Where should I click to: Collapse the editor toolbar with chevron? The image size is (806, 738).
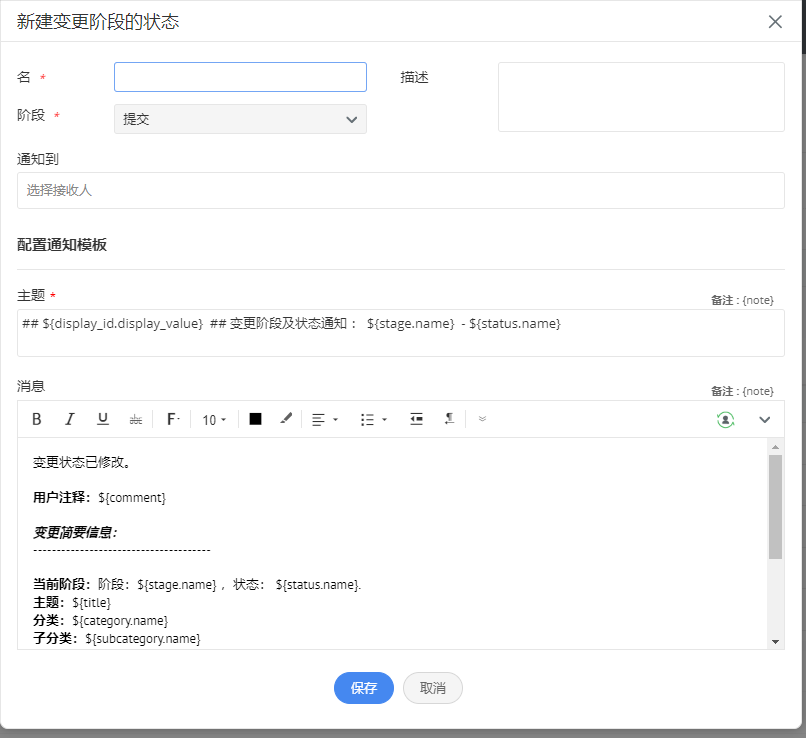765,420
